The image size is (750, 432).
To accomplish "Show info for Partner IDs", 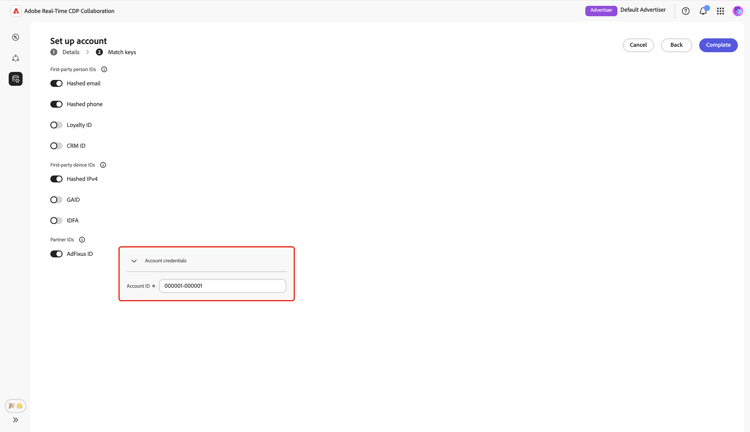I will (82, 240).
